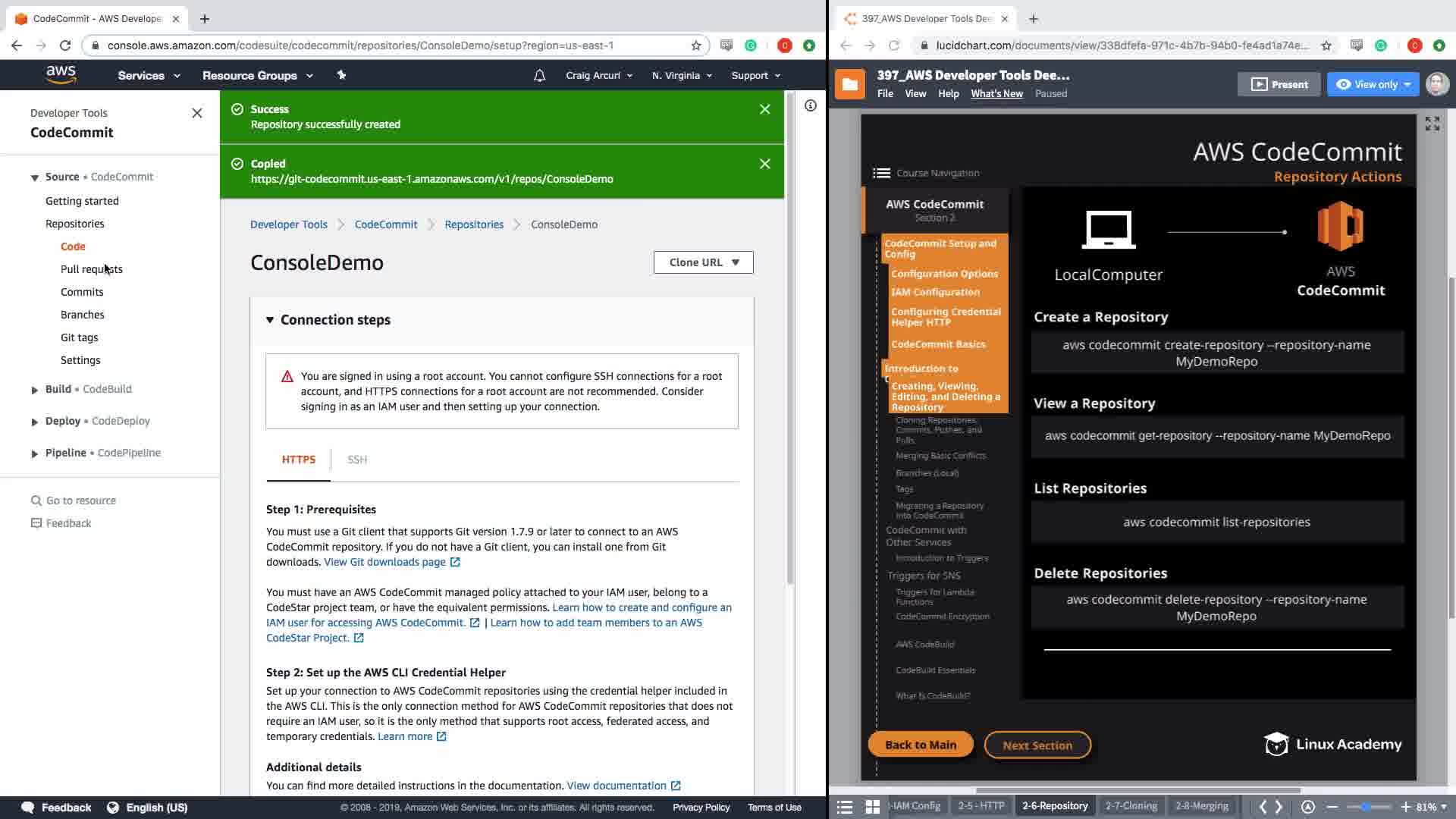Open the N. Virginia region dropdown
1456x819 pixels.
682,76
